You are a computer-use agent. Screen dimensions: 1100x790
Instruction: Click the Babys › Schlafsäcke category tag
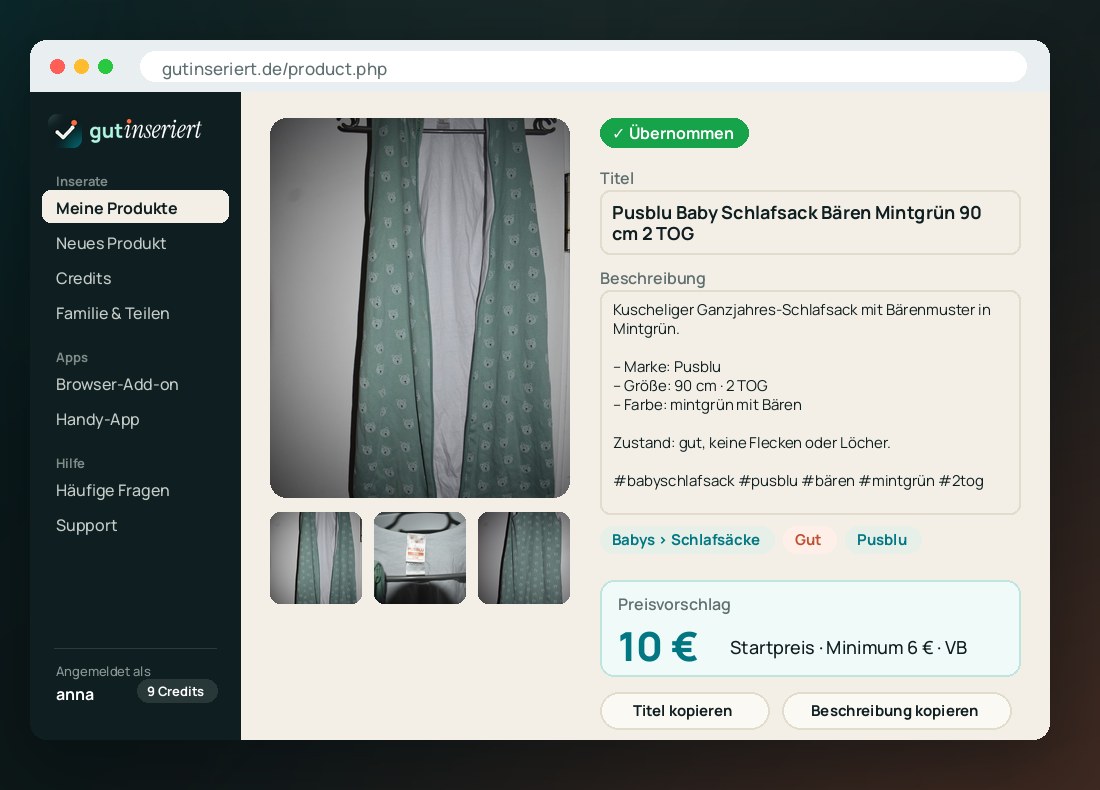pos(686,540)
